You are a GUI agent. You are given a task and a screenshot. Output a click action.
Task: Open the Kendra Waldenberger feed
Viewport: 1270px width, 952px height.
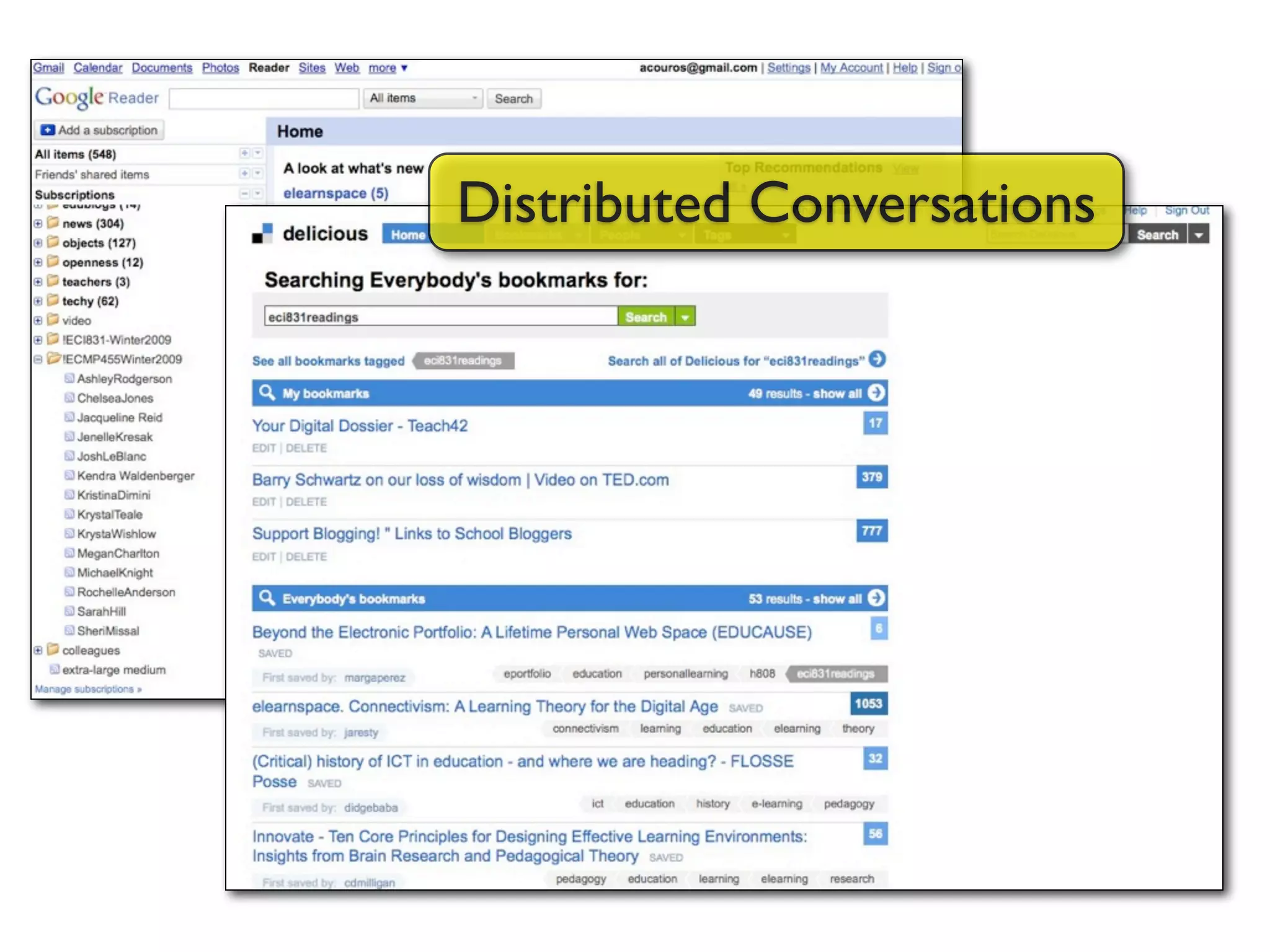click(x=135, y=475)
